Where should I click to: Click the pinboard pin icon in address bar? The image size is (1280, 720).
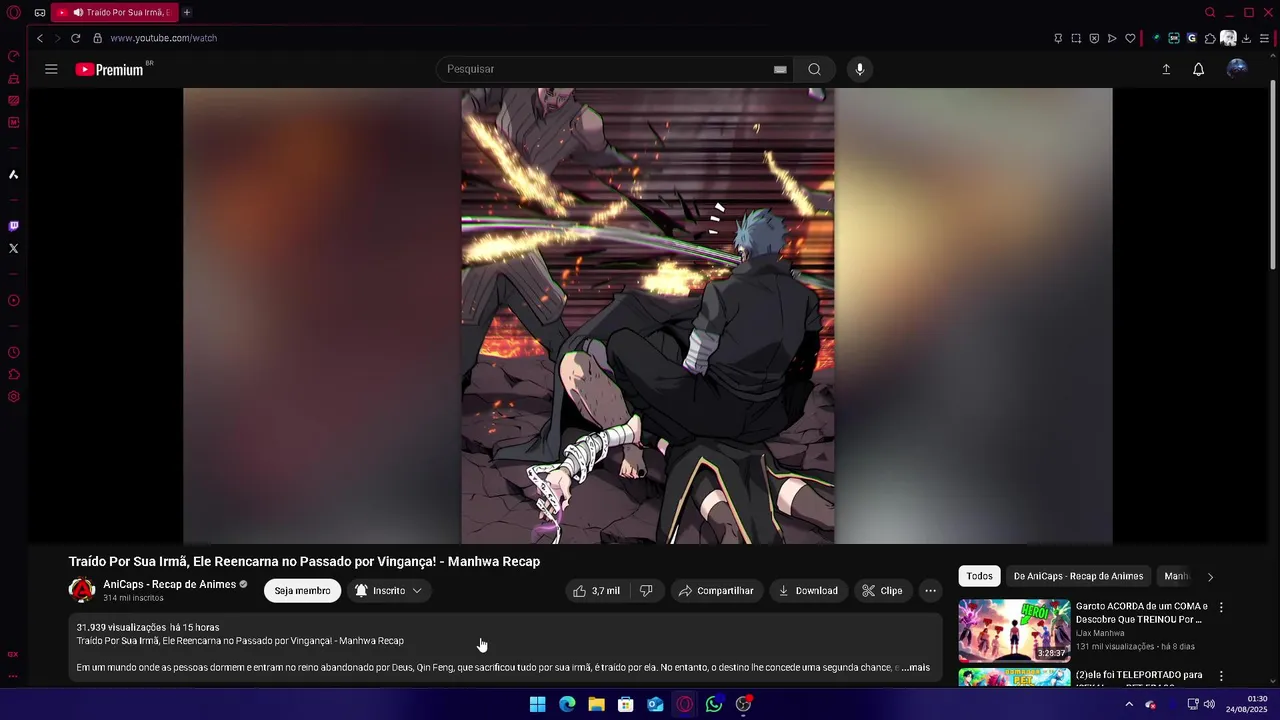(x=1058, y=38)
